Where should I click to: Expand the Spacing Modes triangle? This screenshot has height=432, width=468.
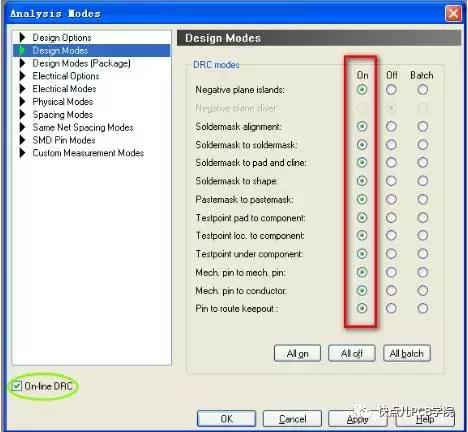(x=22, y=114)
